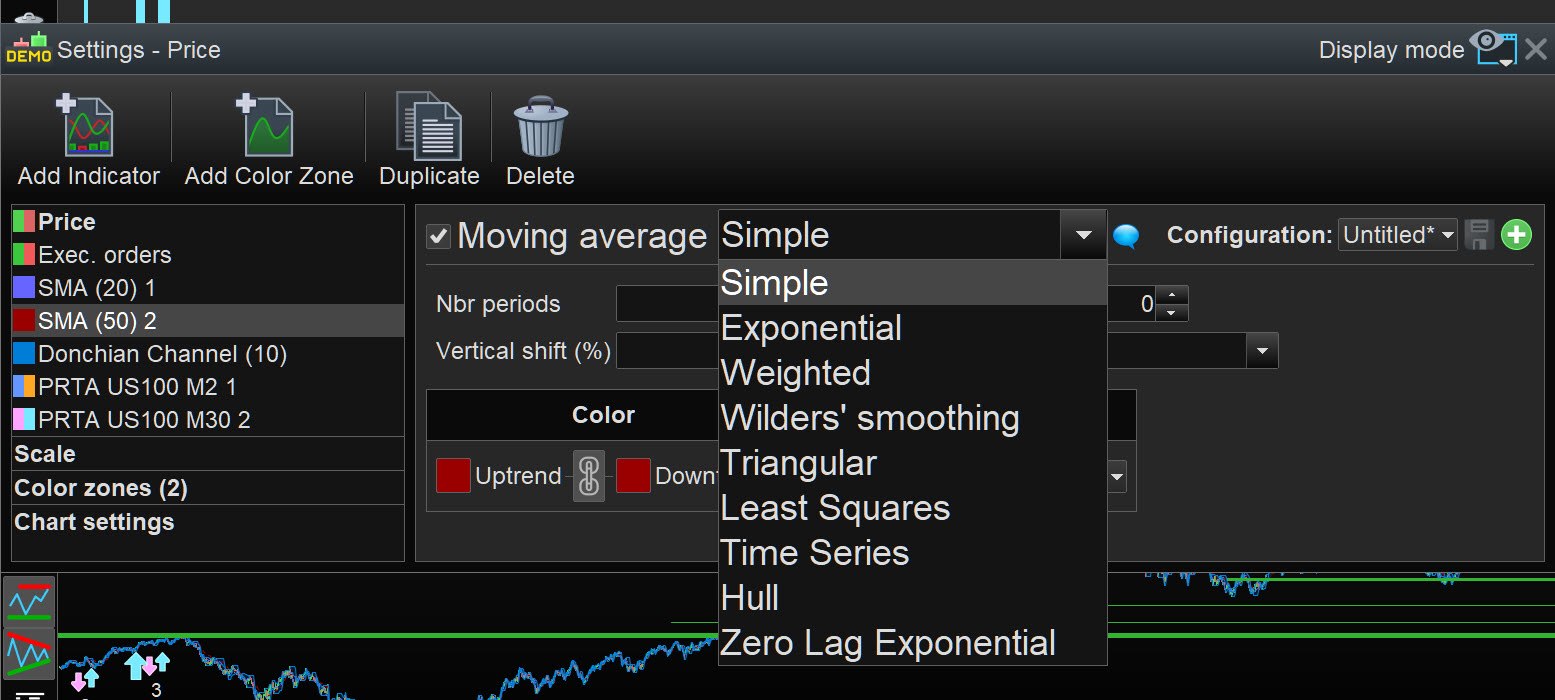Open the Display mode eye icon

1493,47
